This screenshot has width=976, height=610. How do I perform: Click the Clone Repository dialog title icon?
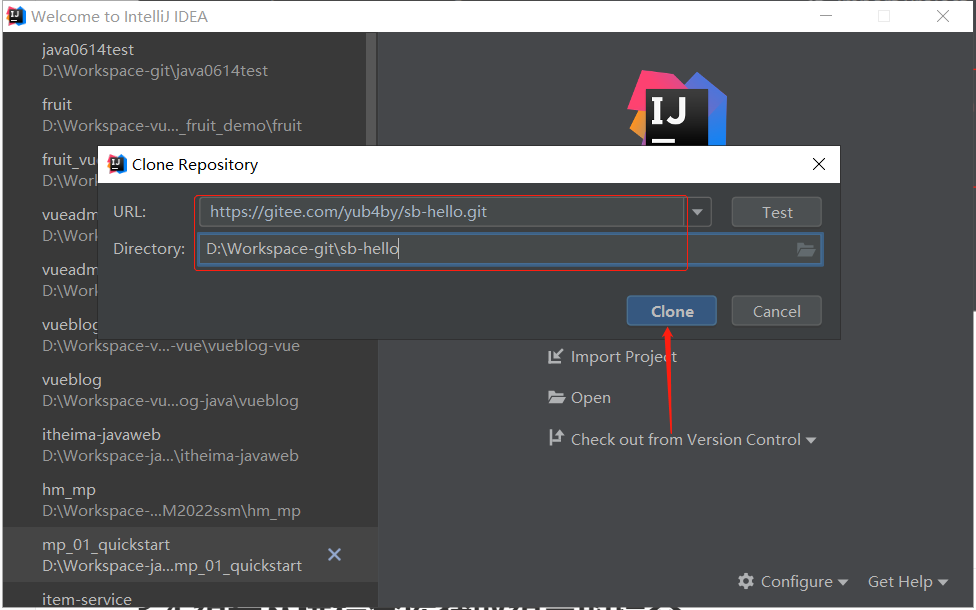click(x=117, y=165)
